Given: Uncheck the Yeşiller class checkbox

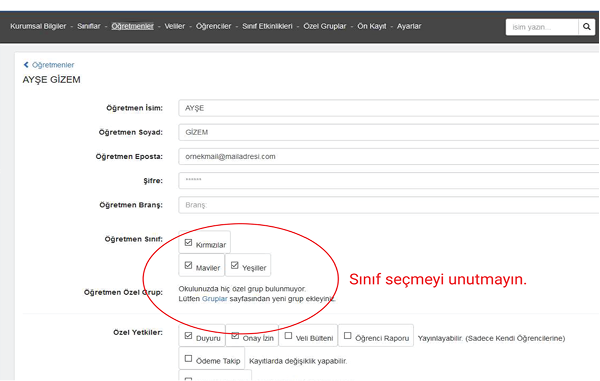Looking at the screenshot, I should [x=235, y=265].
